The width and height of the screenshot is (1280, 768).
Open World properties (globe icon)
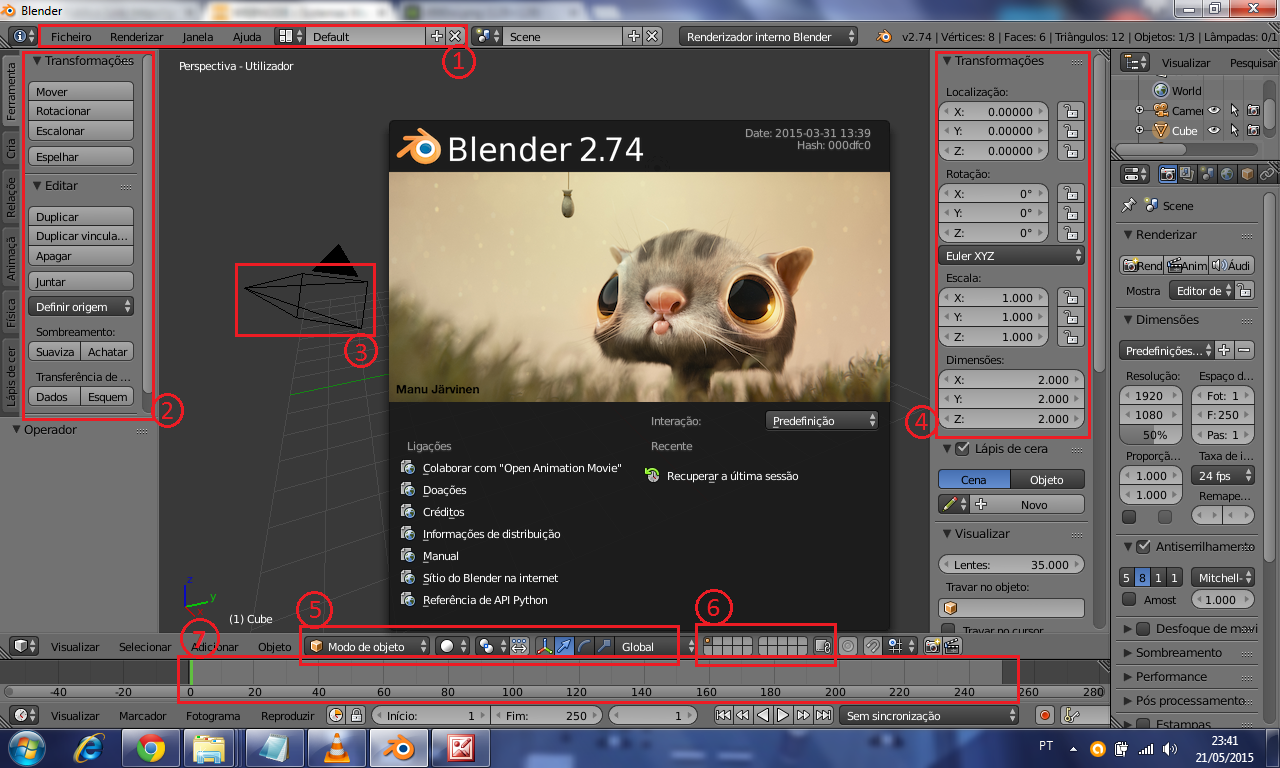point(1226,174)
